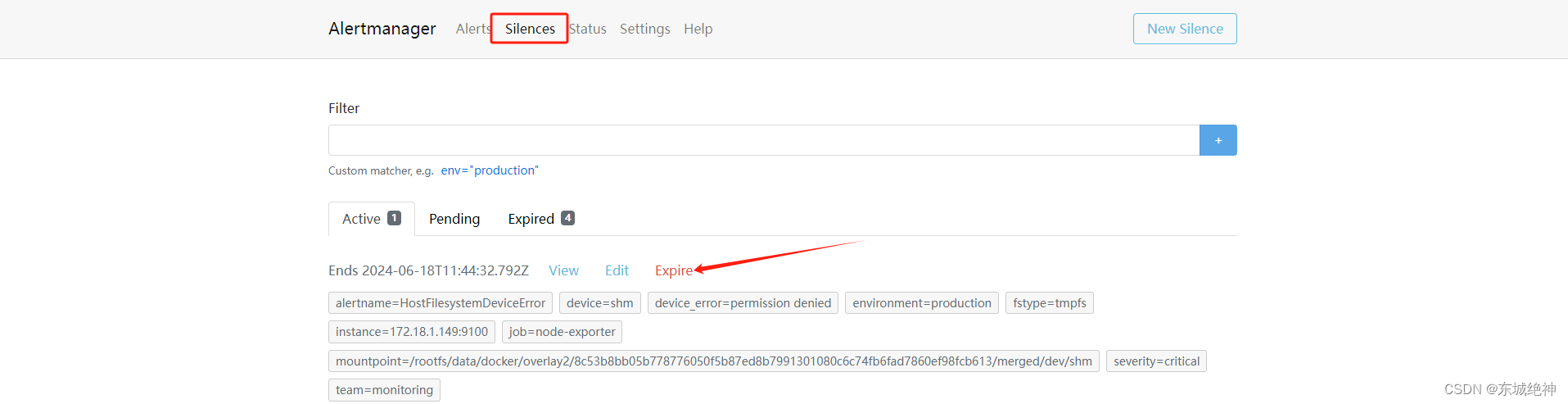Image resolution: width=1568 pixels, height=404 pixels.
Task: Go to the Alerts nav item
Action: [x=473, y=29]
